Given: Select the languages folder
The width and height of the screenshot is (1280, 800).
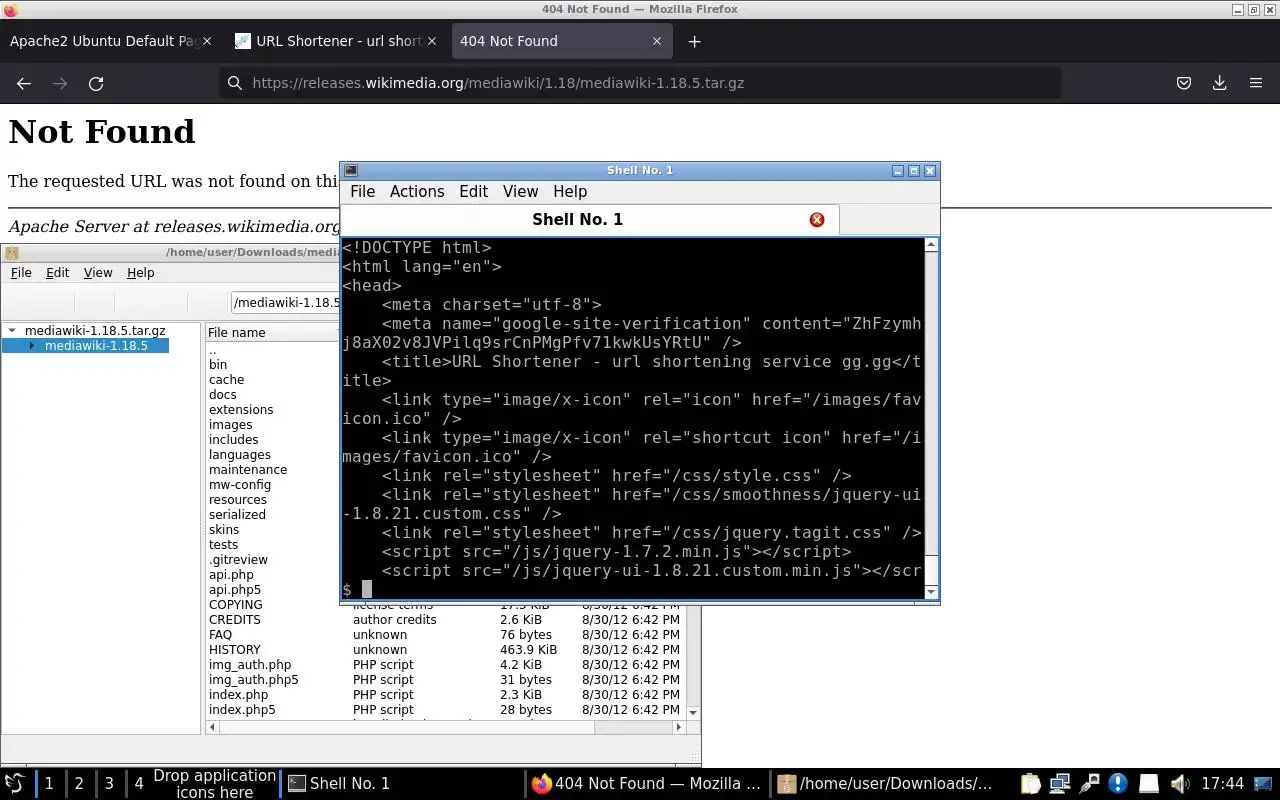Looking at the screenshot, I should click(240, 455).
